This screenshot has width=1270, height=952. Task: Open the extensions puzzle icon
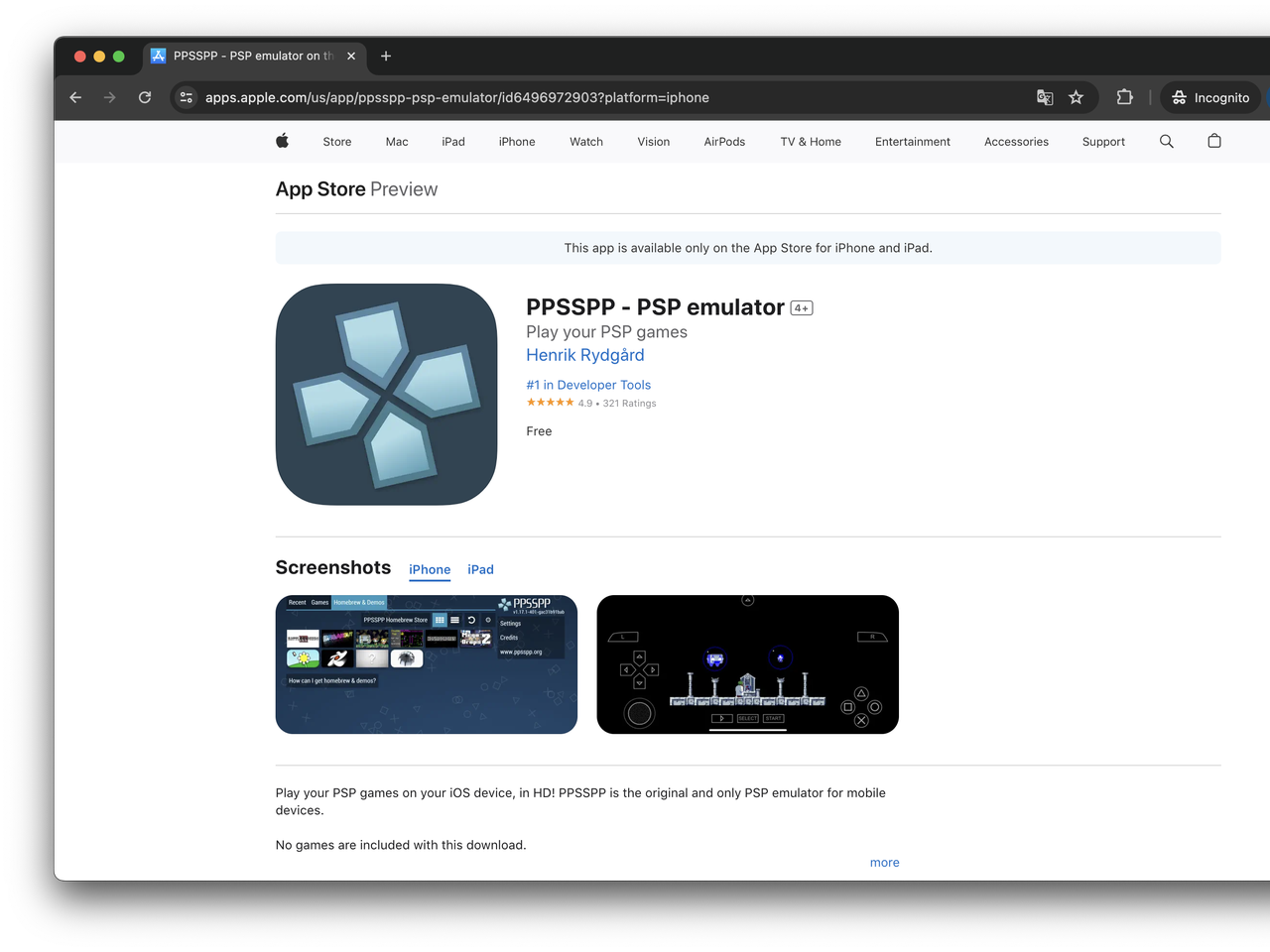(1124, 97)
